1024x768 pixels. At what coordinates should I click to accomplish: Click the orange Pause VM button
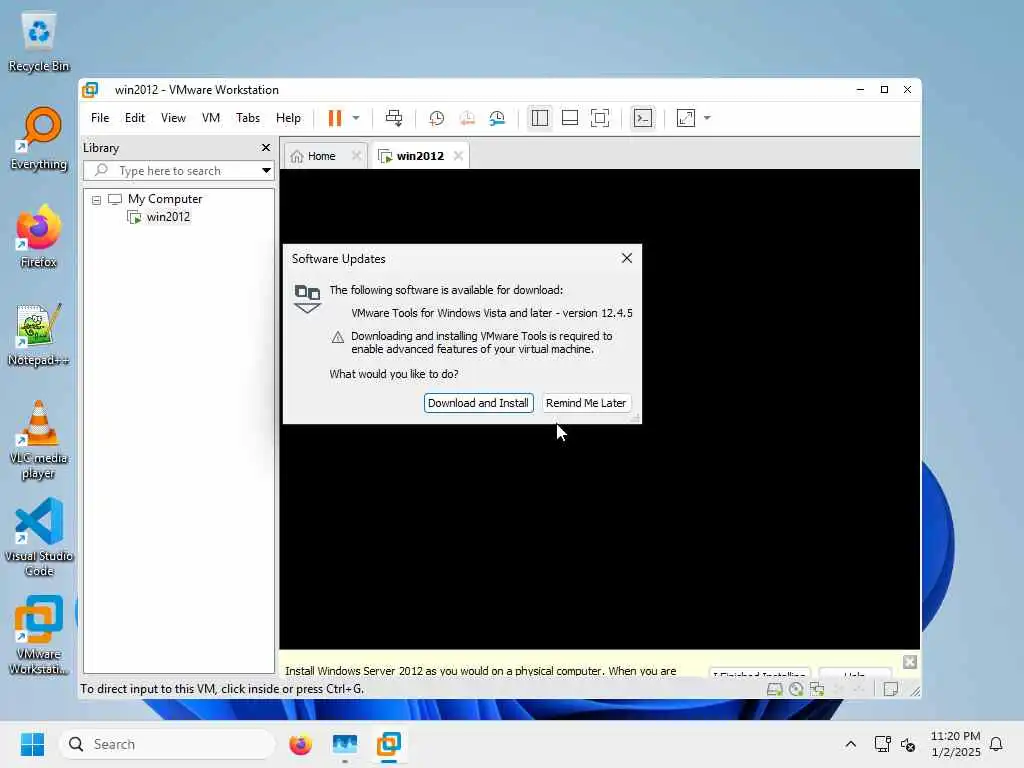click(x=334, y=118)
